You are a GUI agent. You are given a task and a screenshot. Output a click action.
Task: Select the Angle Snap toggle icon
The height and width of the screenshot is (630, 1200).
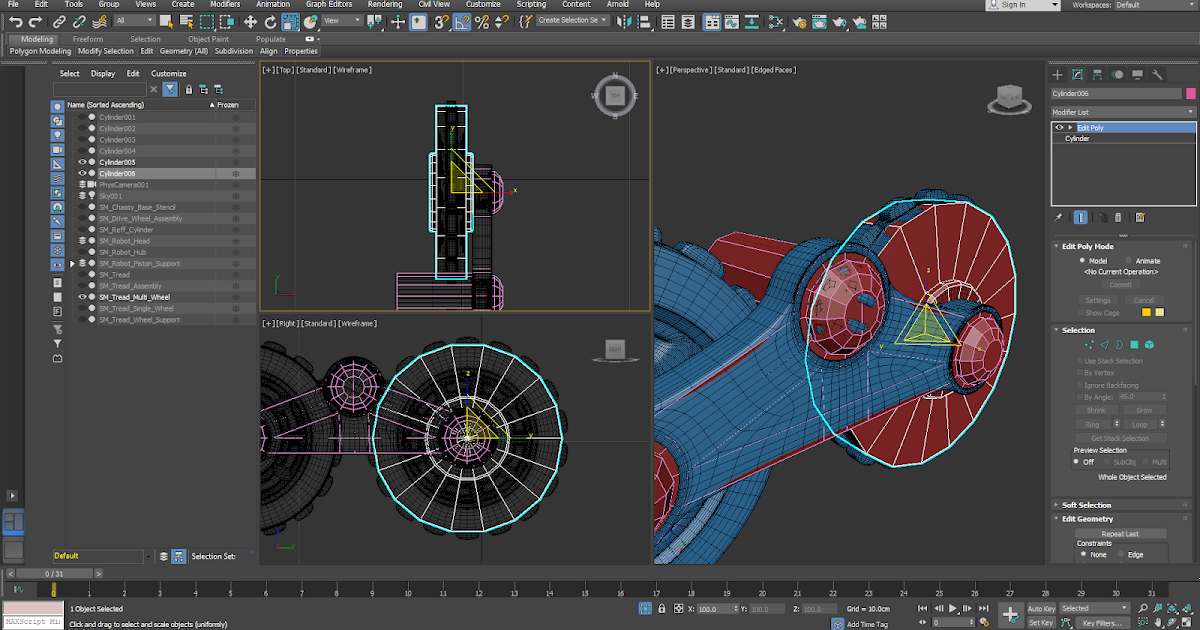coord(464,21)
